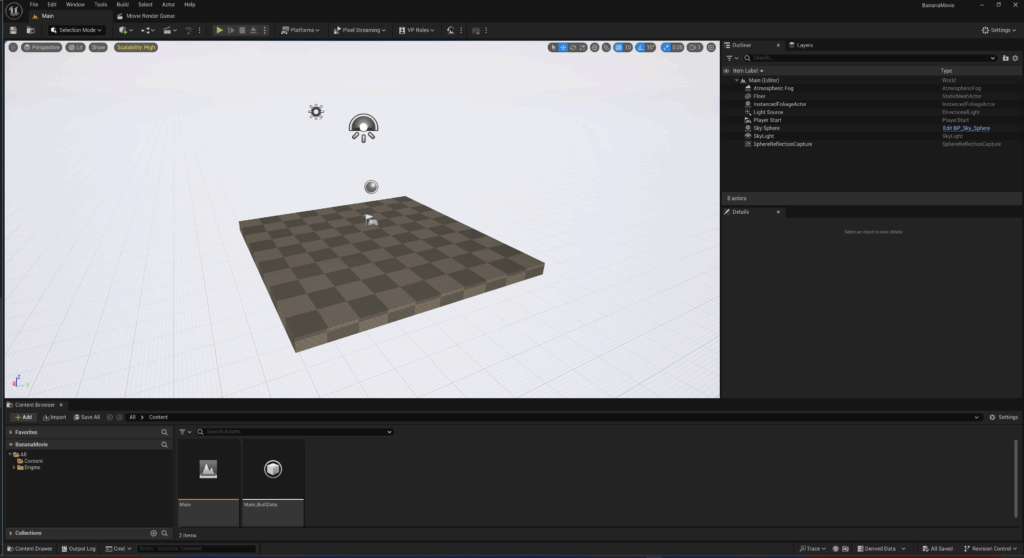Open Outliner settings gear icon
The height and width of the screenshot is (558, 1024).
(1015, 58)
